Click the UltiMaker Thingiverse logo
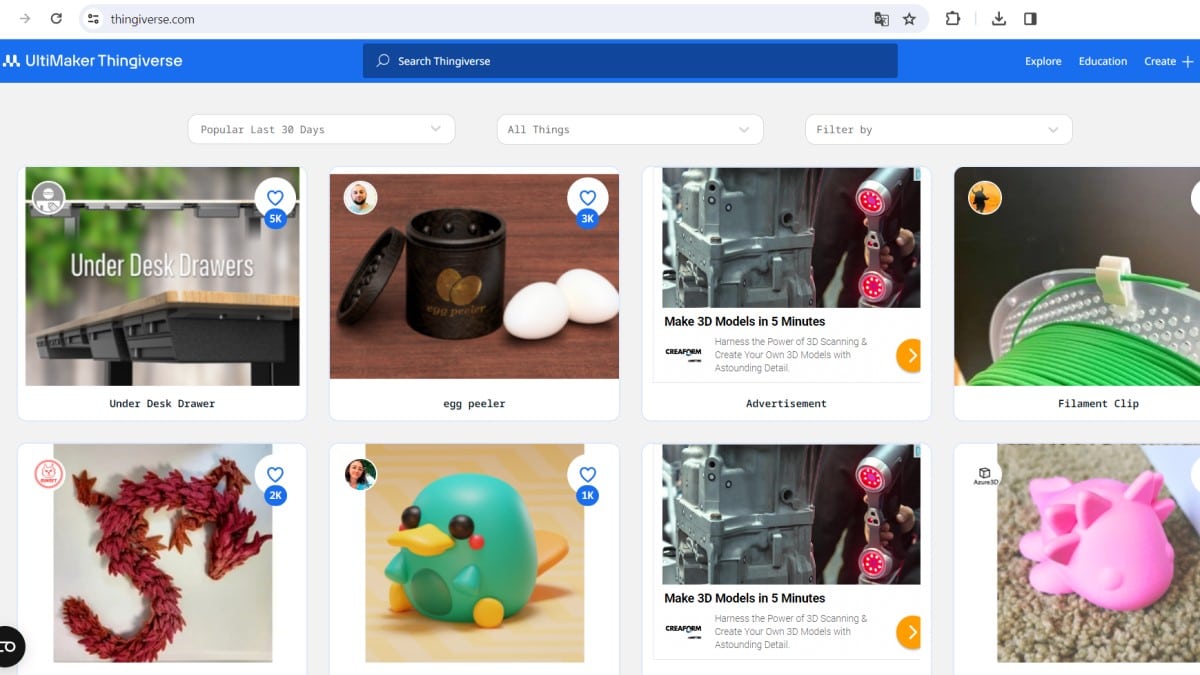 (x=92, y=61)
